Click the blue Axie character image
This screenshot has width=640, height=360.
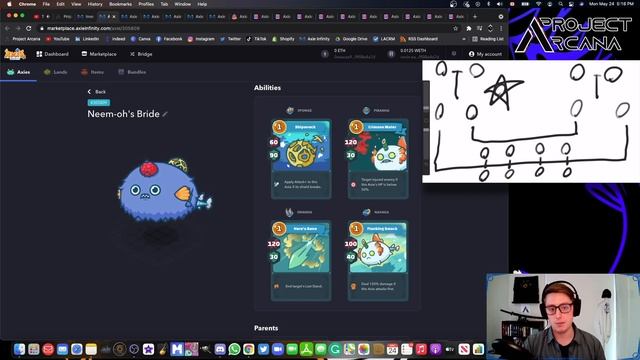tap(164, 189)
